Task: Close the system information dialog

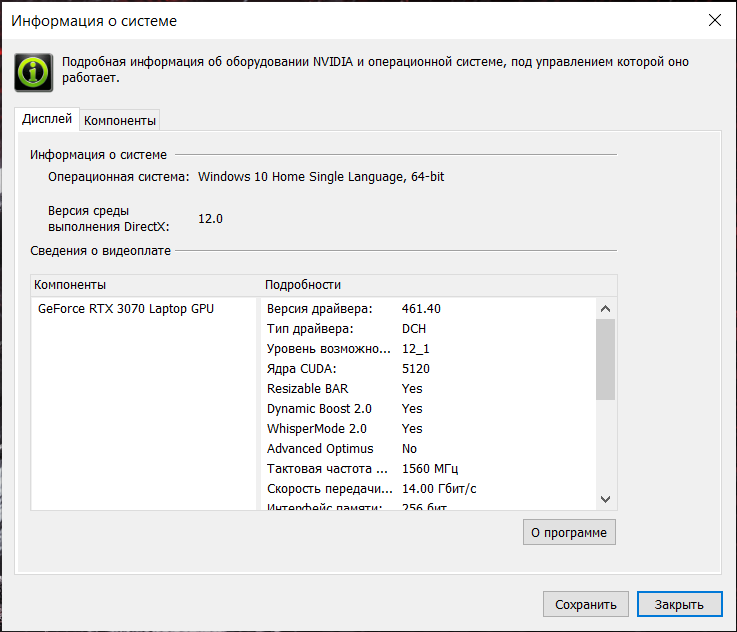Action: [714, 20]
